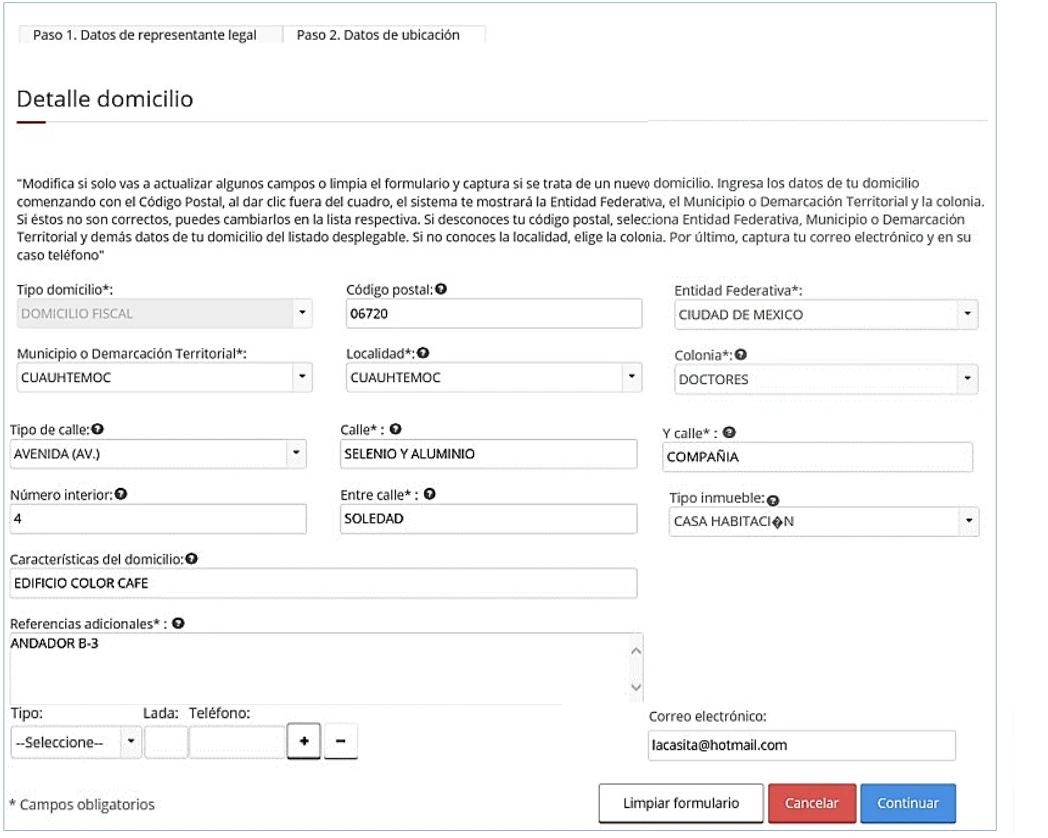Click the Lada input box
The width and height of the screenshot is (1048, 838).
(166, 742)
